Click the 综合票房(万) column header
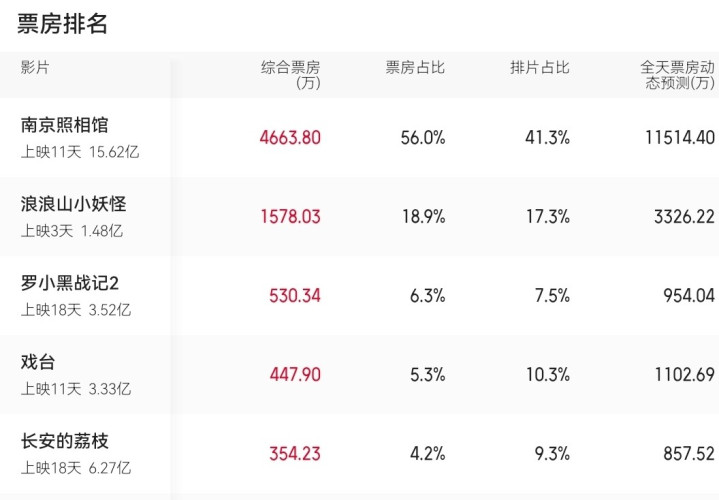Screen dimensions: 719x500 (x=291, y=75)
